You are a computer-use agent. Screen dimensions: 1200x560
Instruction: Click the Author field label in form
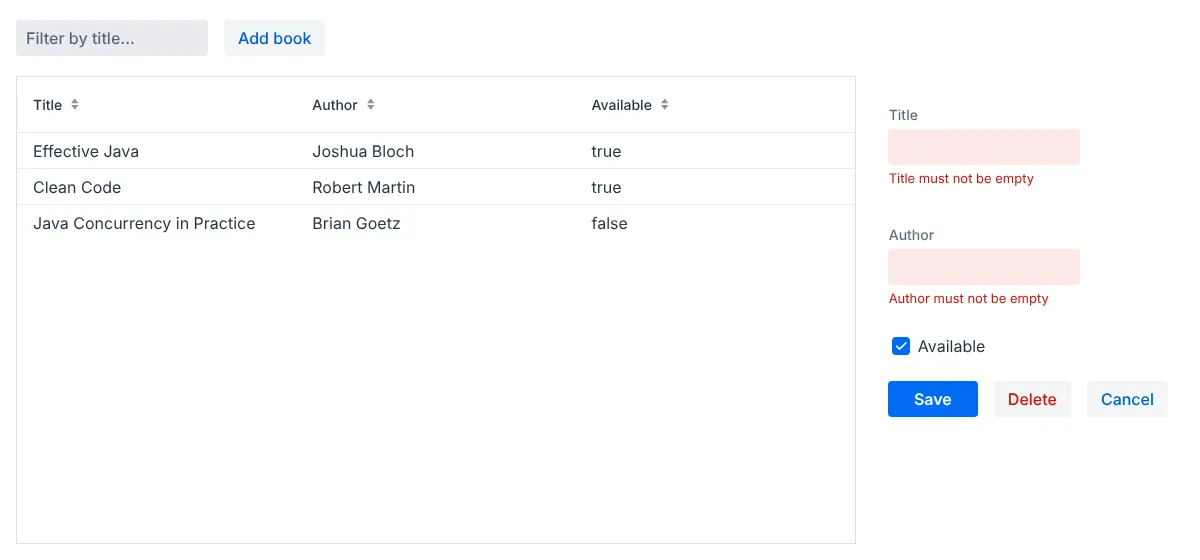click(x=911, y=235)
